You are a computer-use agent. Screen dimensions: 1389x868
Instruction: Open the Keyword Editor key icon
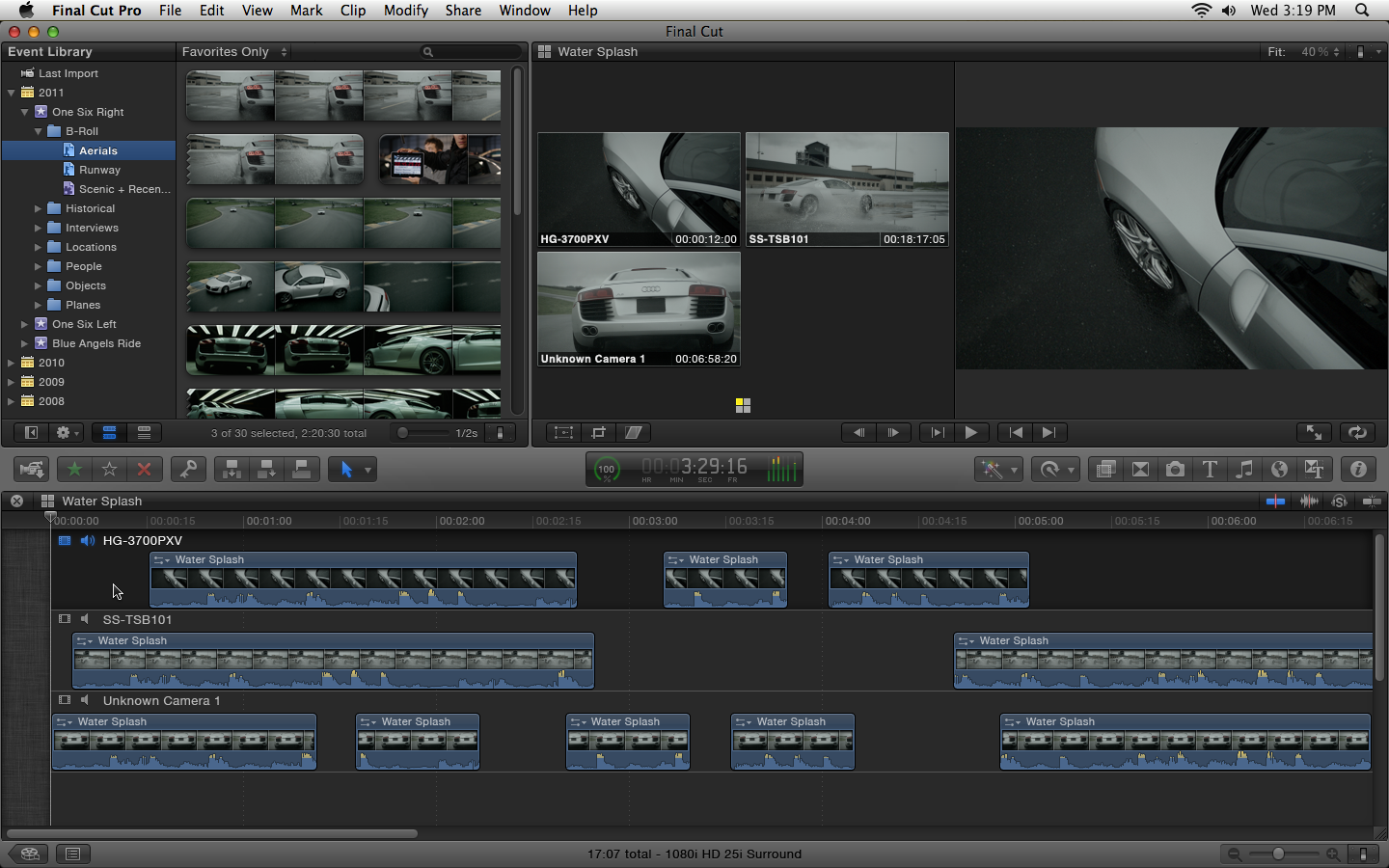[188, 470]
